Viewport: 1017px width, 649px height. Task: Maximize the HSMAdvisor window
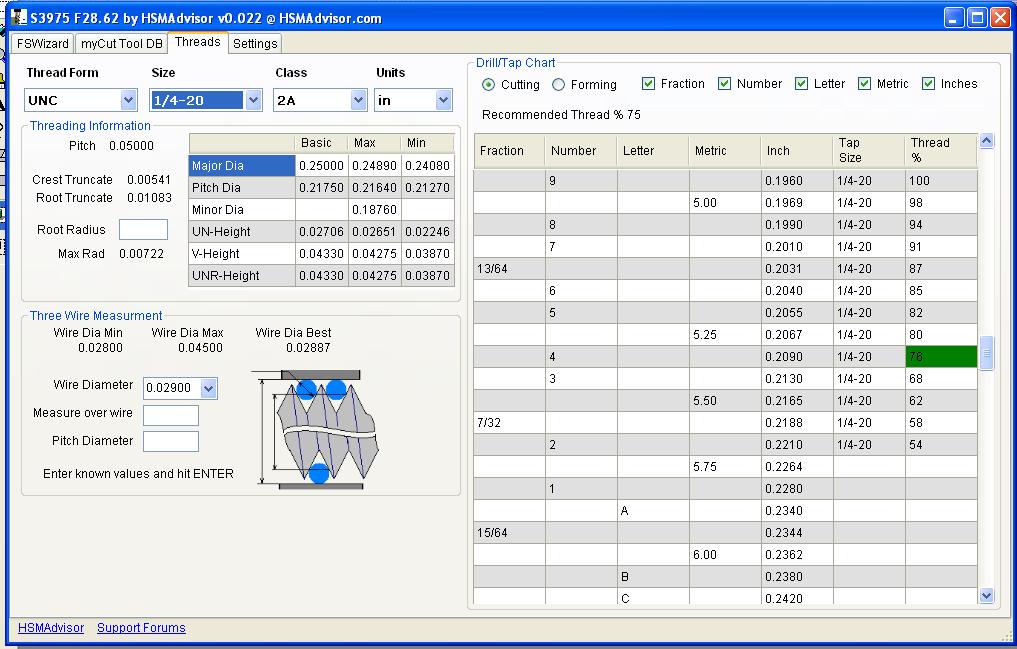click(977, 17)
